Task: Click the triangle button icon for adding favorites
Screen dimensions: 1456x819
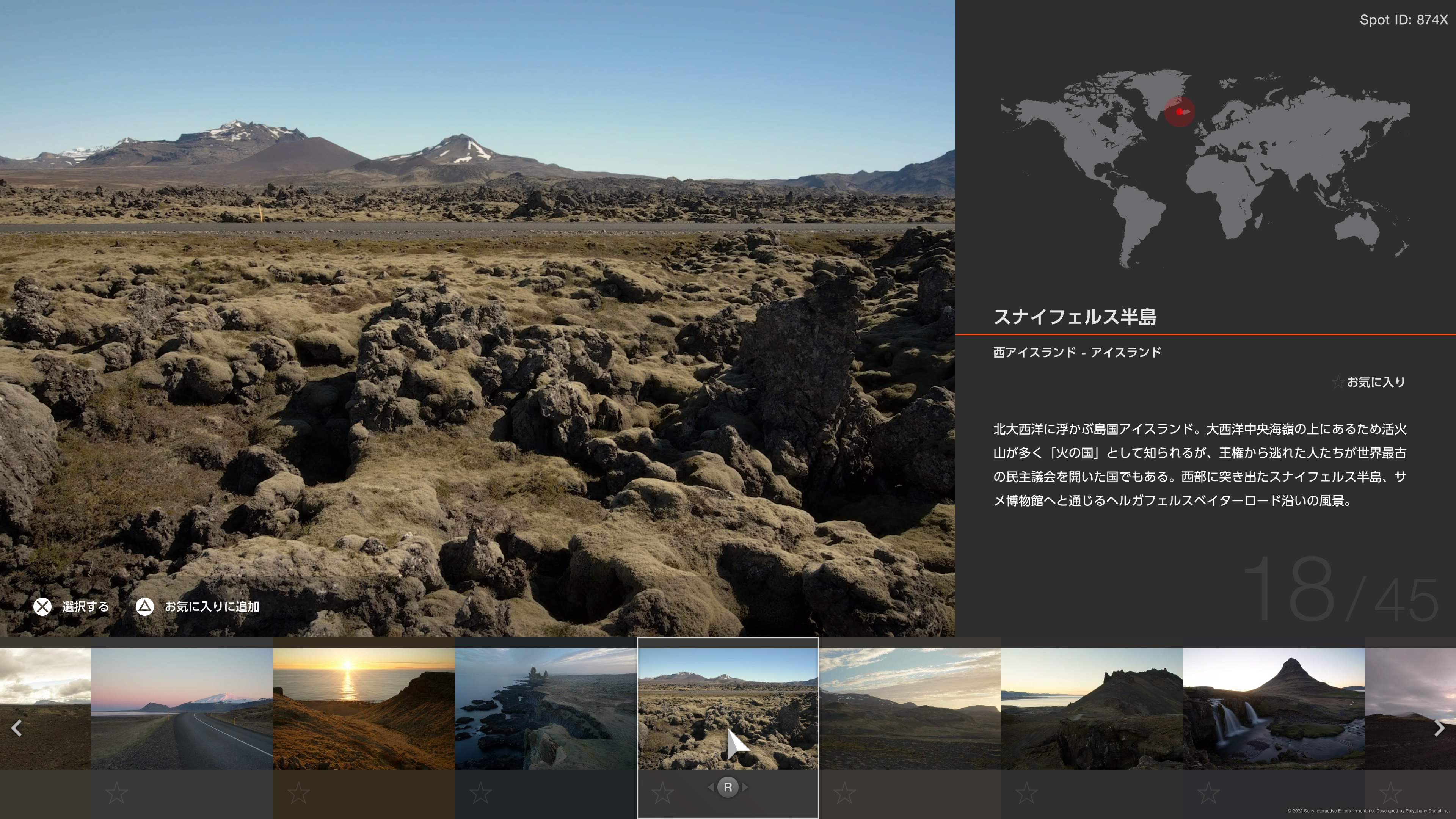Action: 145,607
